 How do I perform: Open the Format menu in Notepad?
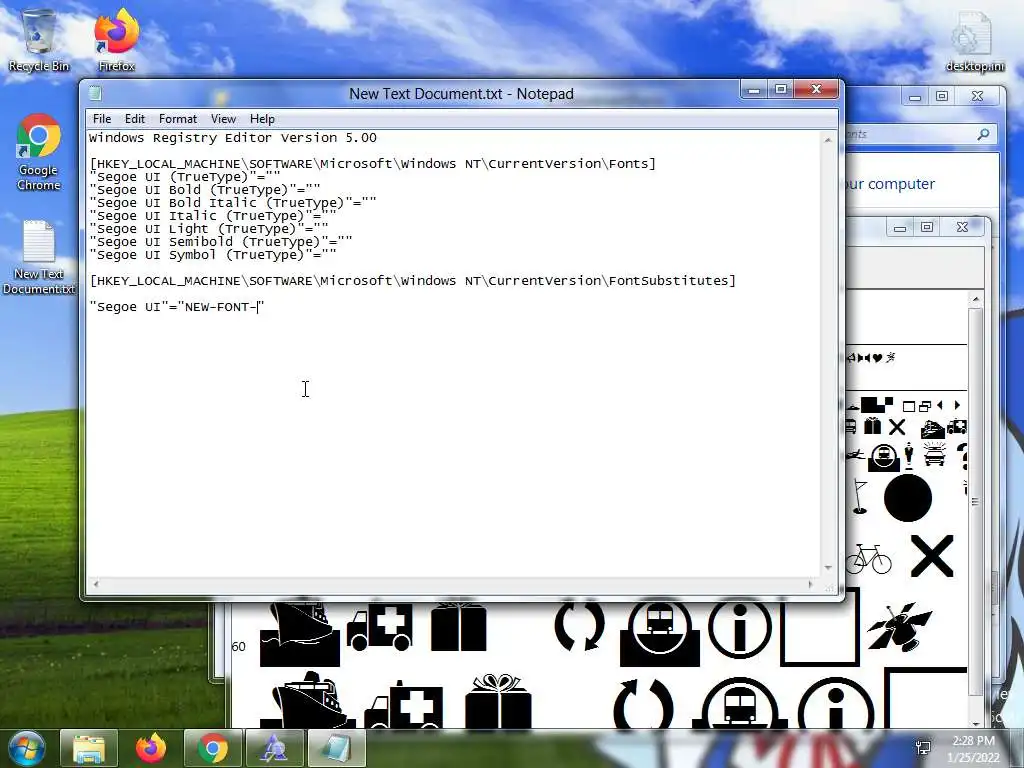click(x=178, y=119)
